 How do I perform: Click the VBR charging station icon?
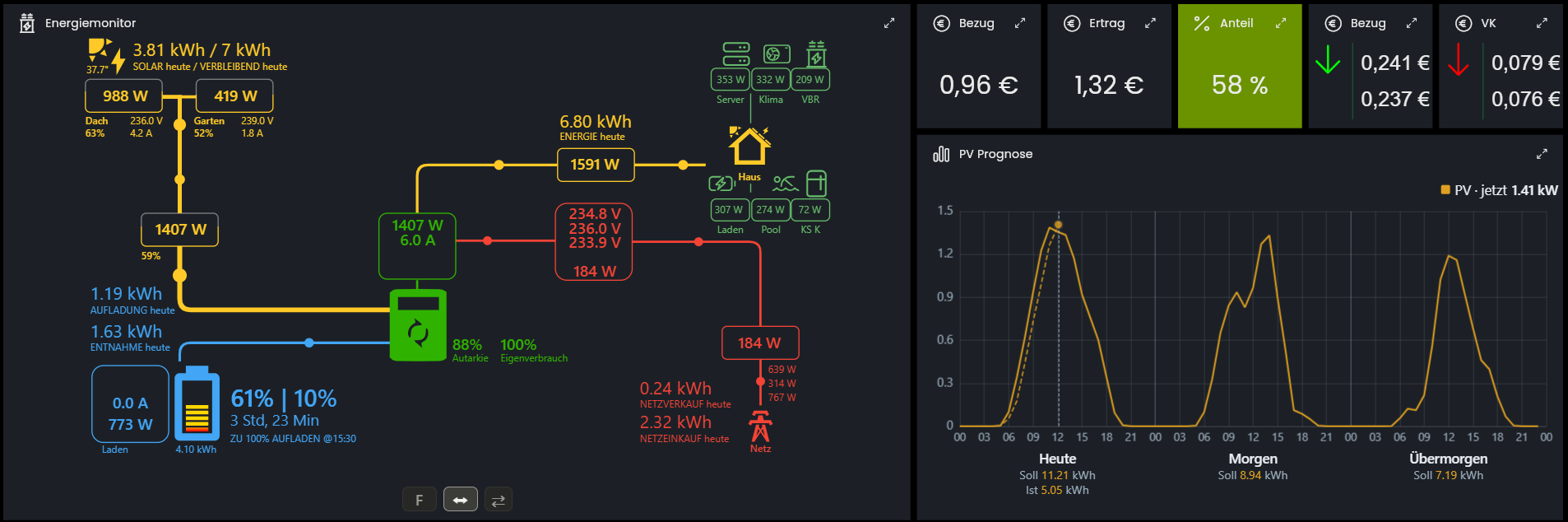click(815, 54)
